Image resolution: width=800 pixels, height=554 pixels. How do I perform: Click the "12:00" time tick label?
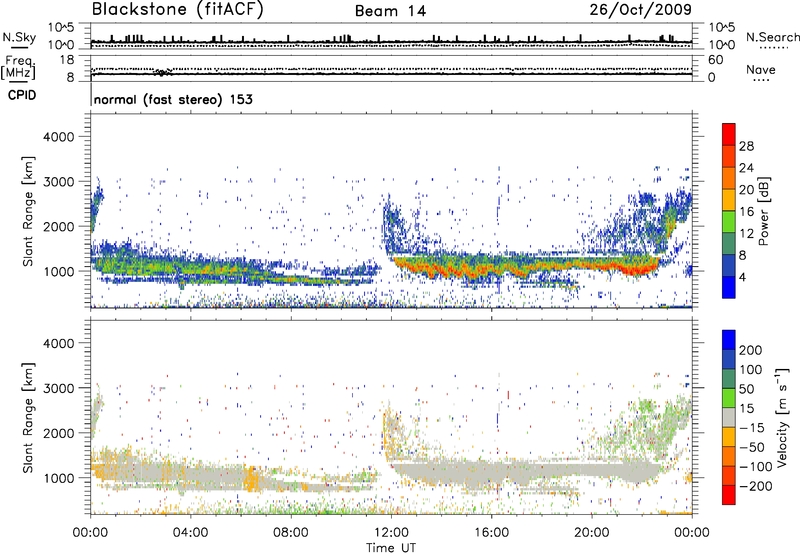tap(391, 533)
